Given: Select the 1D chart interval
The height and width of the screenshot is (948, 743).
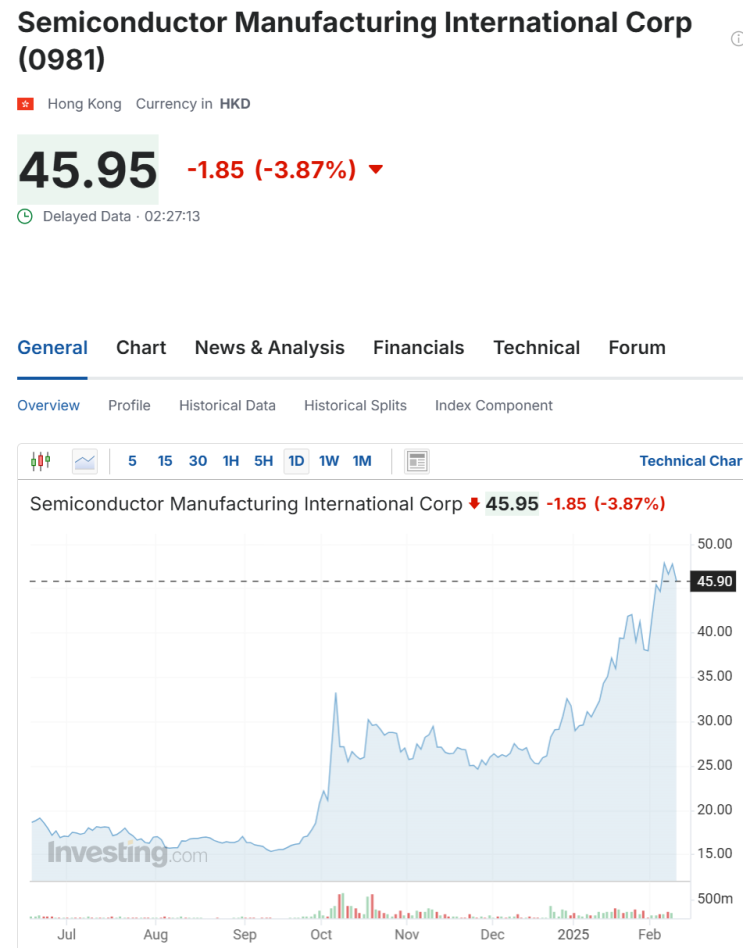Looking at the screenshot, I should pos(296,461).
